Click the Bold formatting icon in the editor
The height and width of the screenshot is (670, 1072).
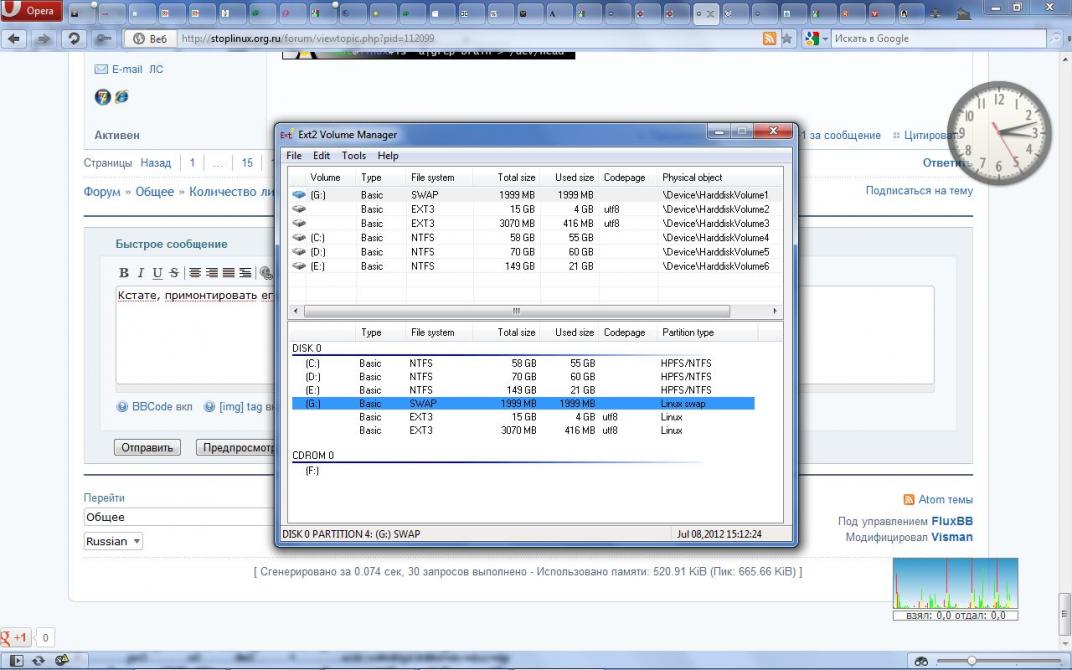124,272
